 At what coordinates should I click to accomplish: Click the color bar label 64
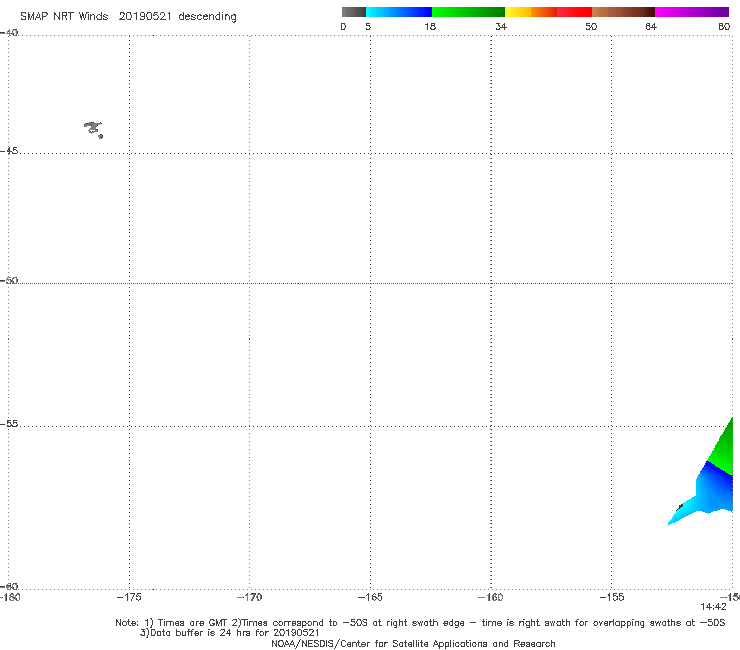(651, 27)
